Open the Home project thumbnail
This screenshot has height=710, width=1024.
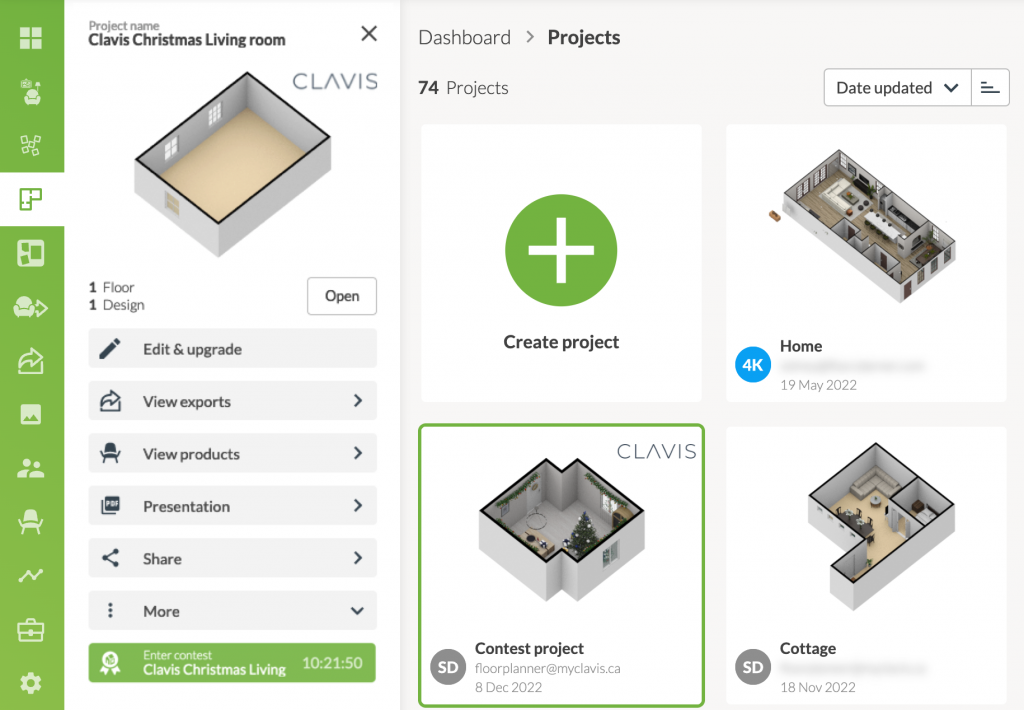click(x=866, y=225)
